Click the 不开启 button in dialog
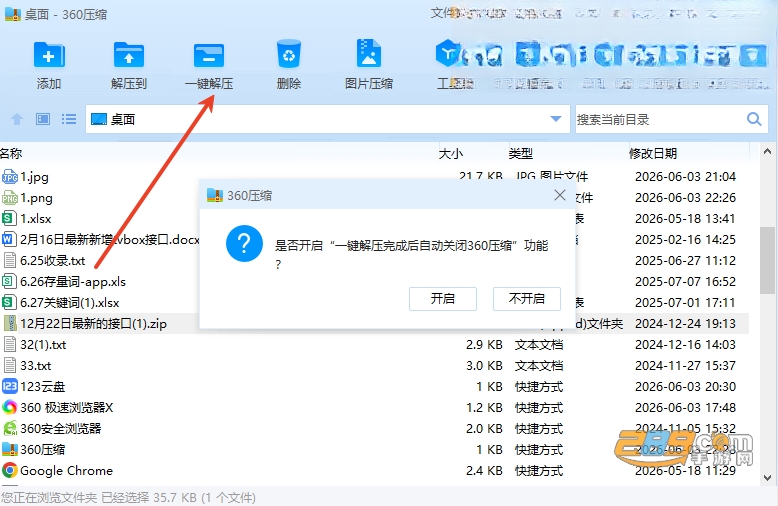This screenshot has height=506, width=778. 526,299
